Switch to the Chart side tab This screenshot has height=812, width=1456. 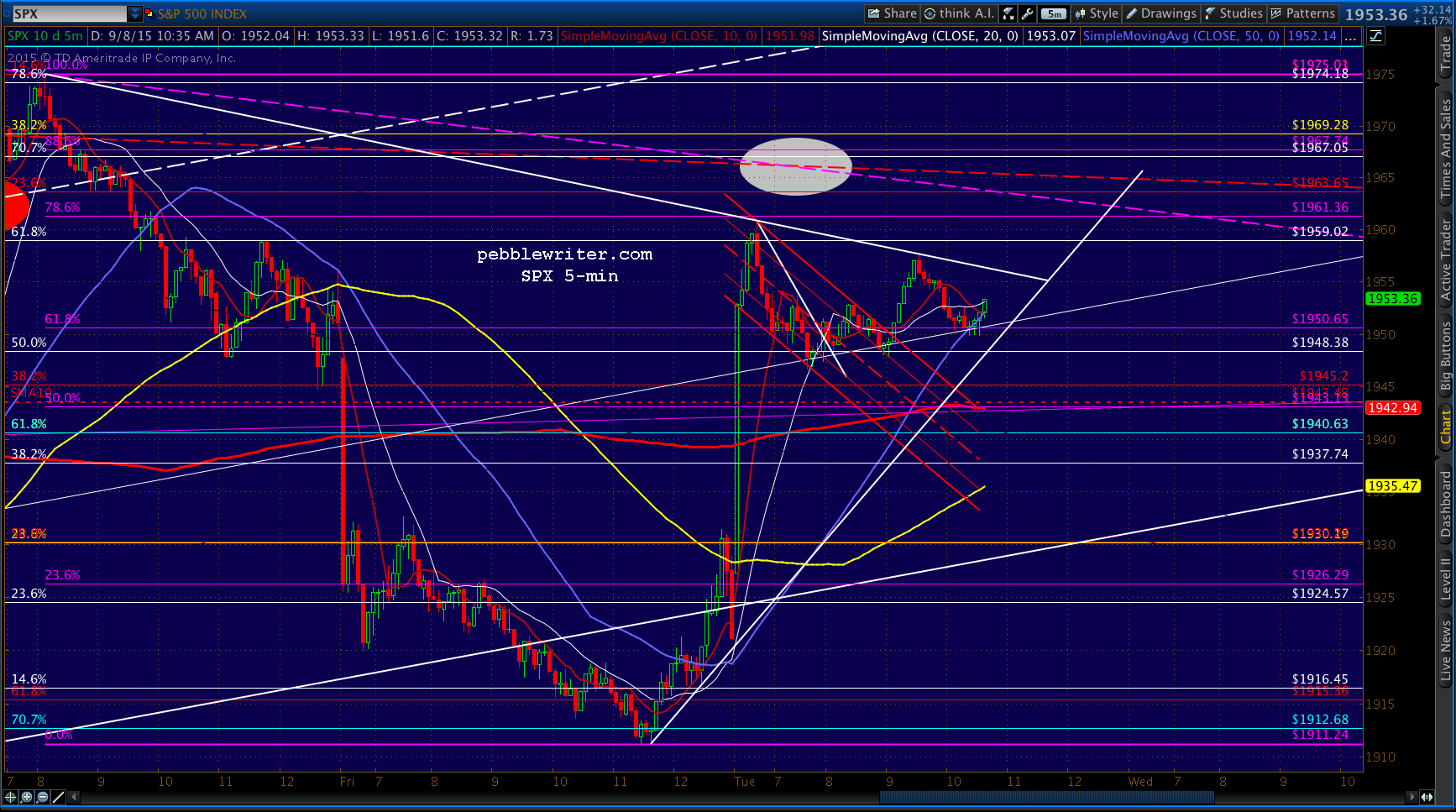click(1446, 427)
